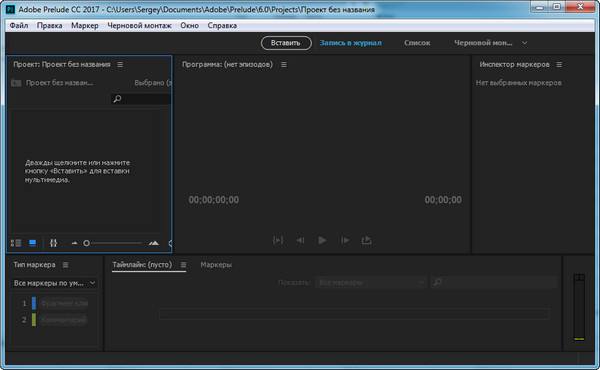This screenshot has height=370, width=600.
Task: Open the Тип маркера panel menu icon
Action: pos(65,265)
